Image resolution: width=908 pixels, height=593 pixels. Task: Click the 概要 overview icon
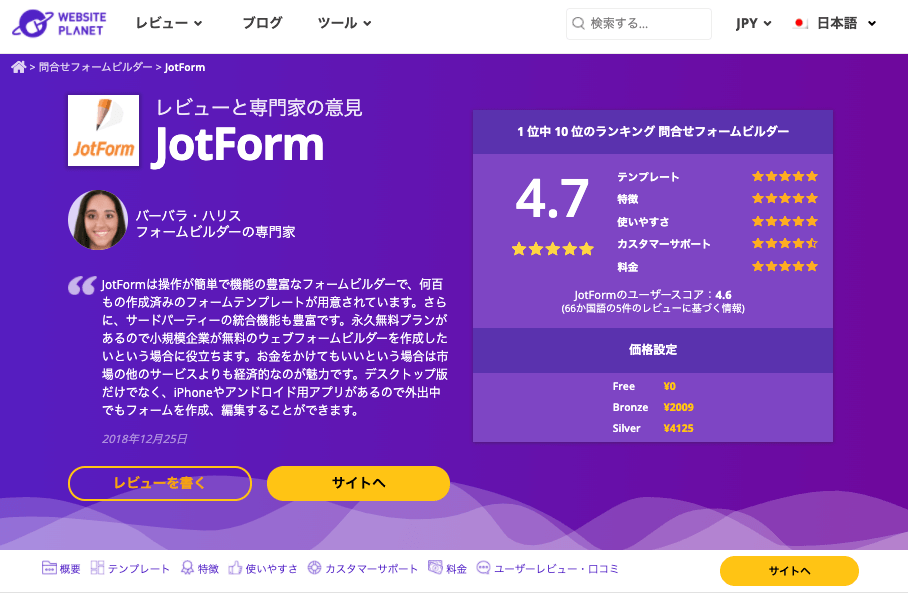(x=49, y=568)
